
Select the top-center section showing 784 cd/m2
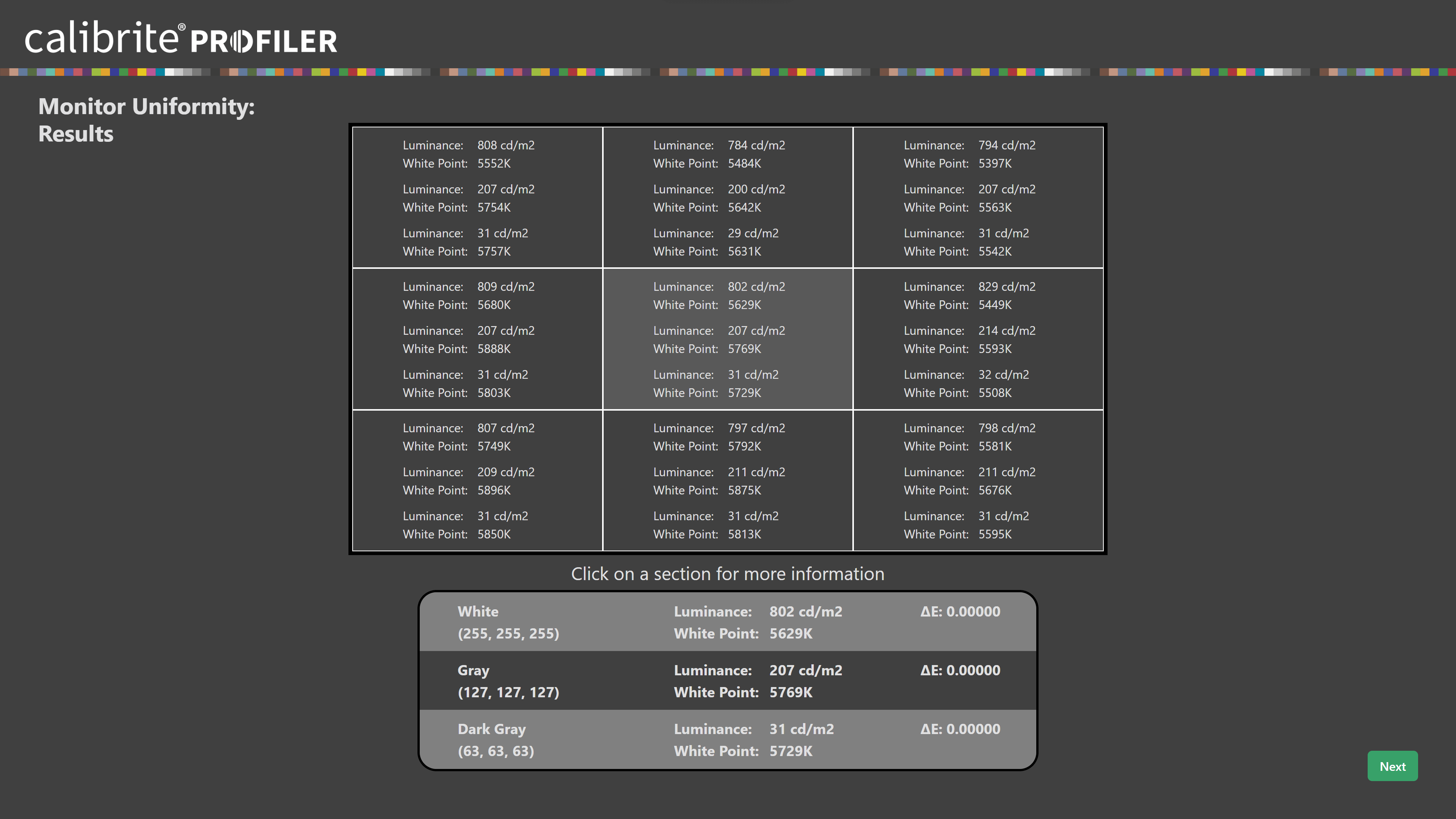pos(728,197)
